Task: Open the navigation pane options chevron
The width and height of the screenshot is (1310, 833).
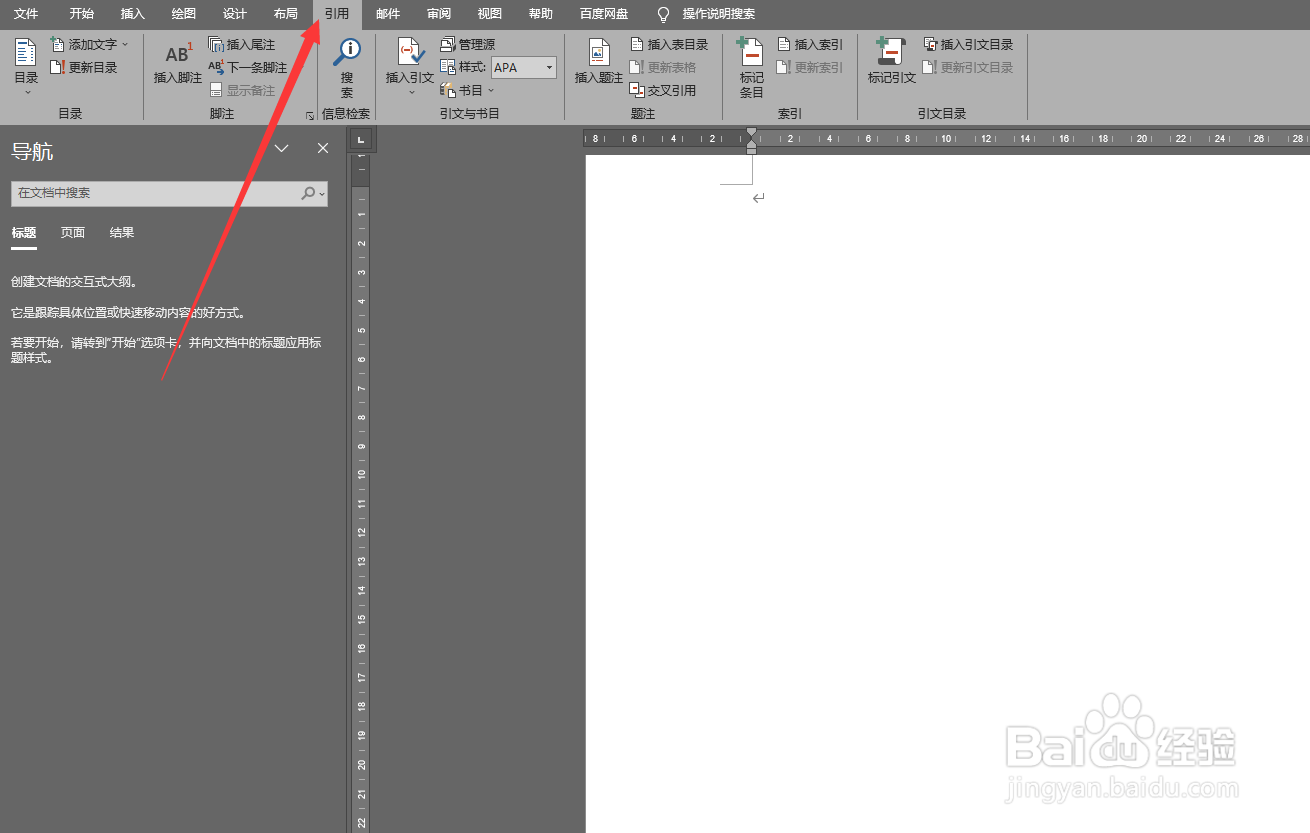Action: pyautogui.click(x=282, y=148)
